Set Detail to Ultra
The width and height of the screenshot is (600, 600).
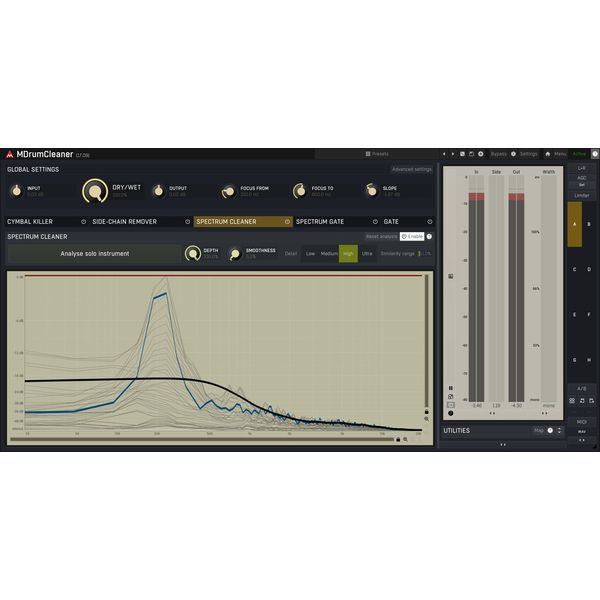pos(367,254)
